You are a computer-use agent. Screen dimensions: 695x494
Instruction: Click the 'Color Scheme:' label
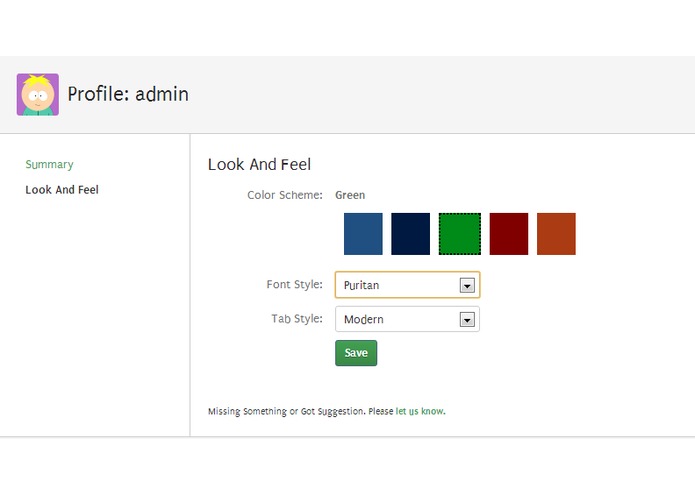click(x=285, y=195)
